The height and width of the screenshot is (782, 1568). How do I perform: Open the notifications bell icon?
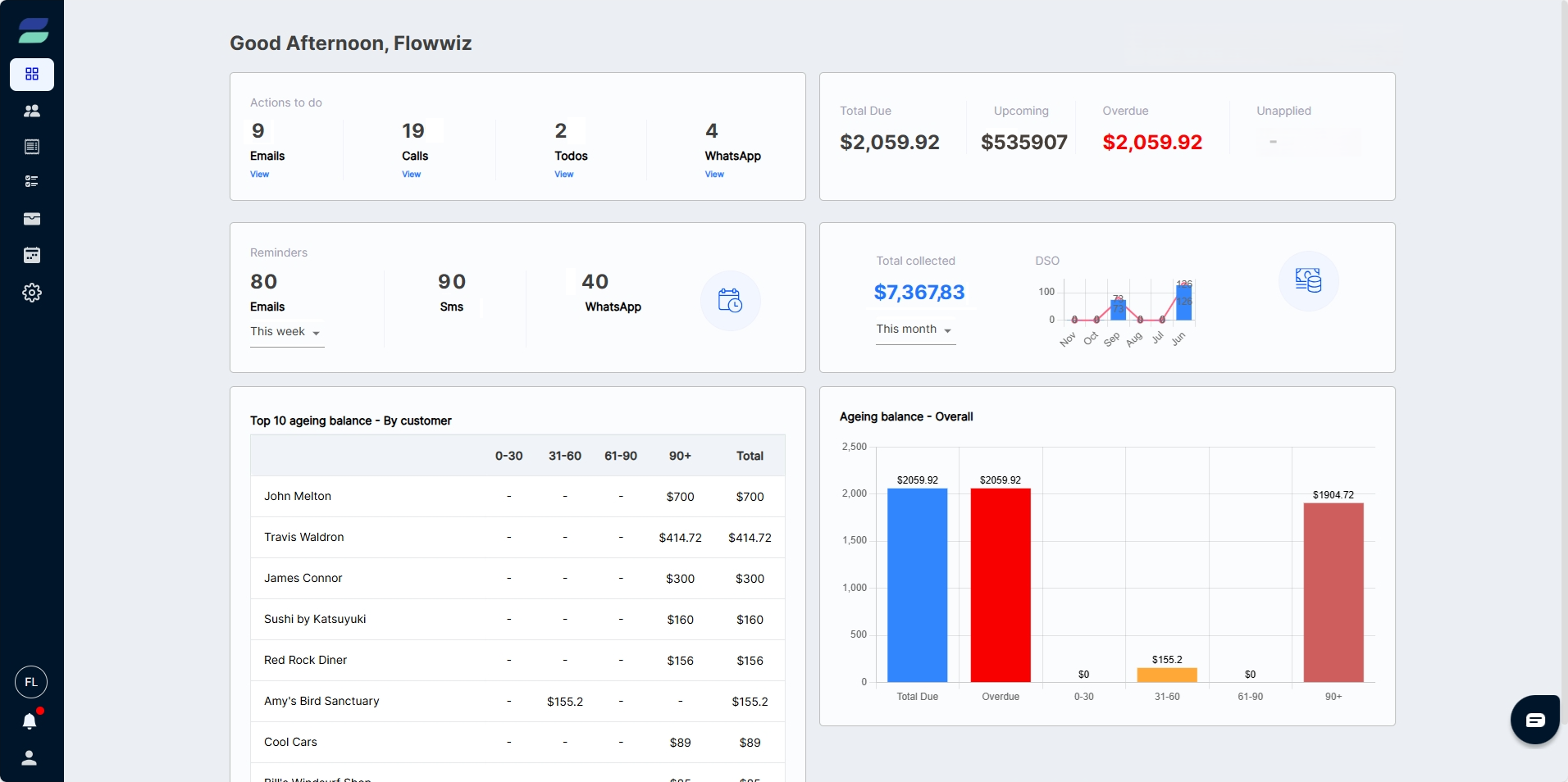[30, 721]
